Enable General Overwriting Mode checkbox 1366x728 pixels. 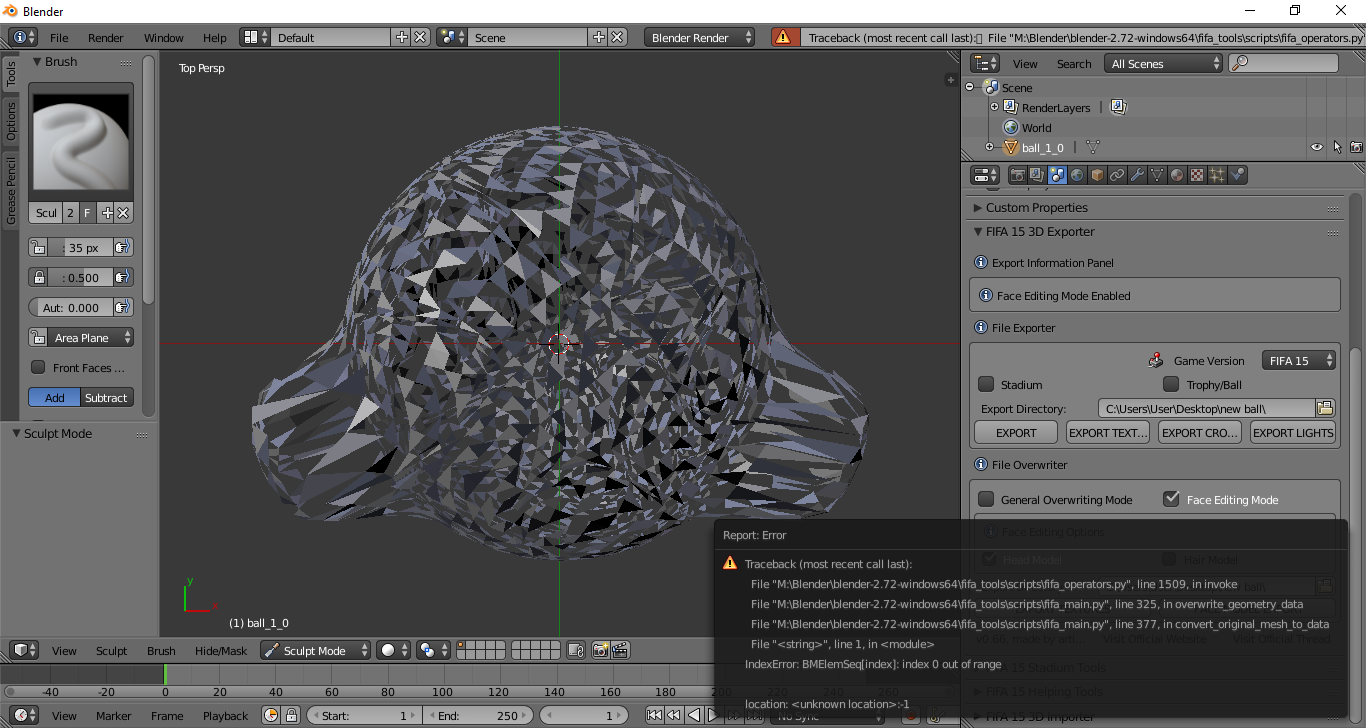click(x=986, y=499)
